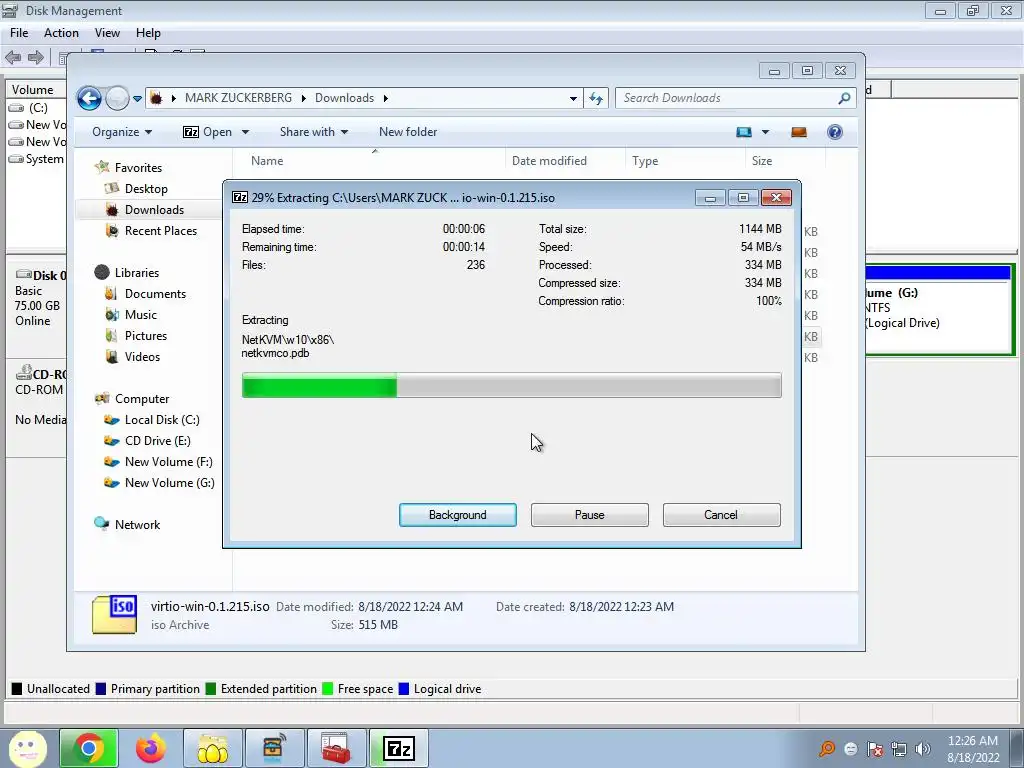1024x768 pixels.
Task: Open Firefox from taskbar
Action: pyautogui.click(x=151, y=748)
